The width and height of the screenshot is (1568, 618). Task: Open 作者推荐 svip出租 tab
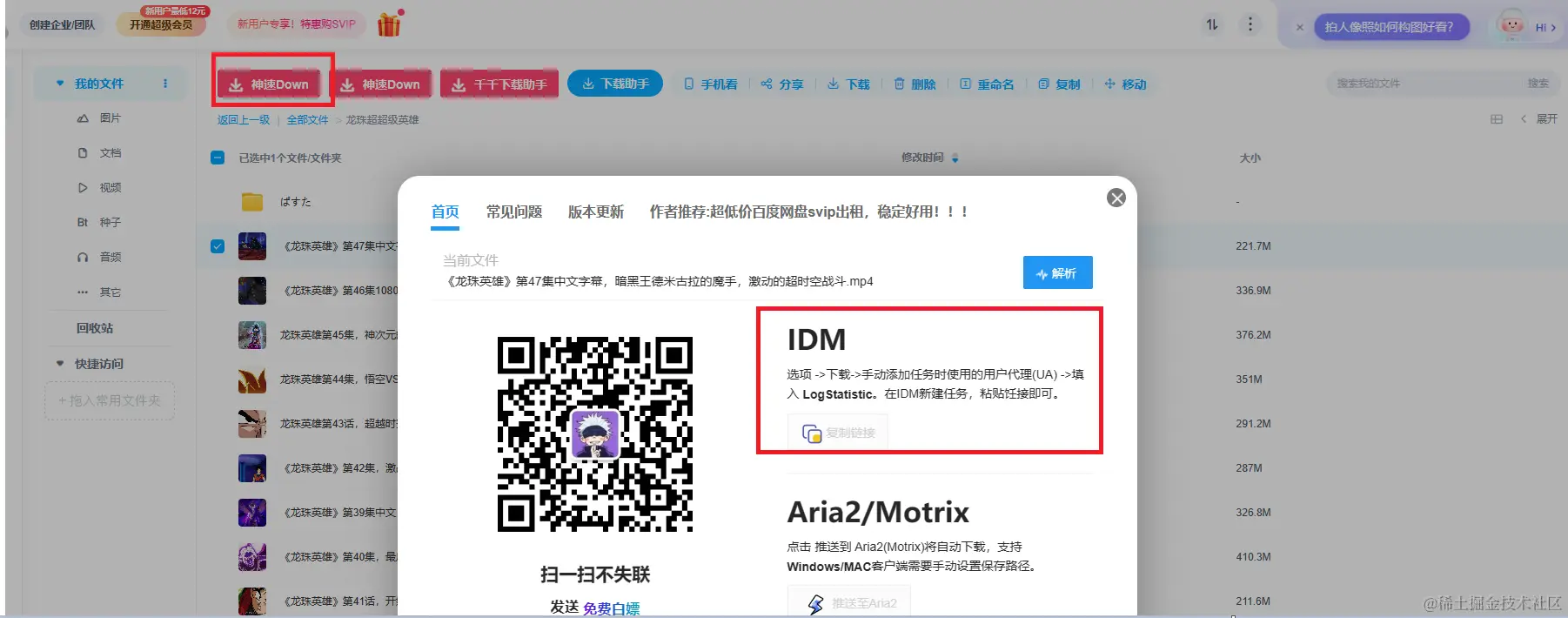[x=808, y=212]
